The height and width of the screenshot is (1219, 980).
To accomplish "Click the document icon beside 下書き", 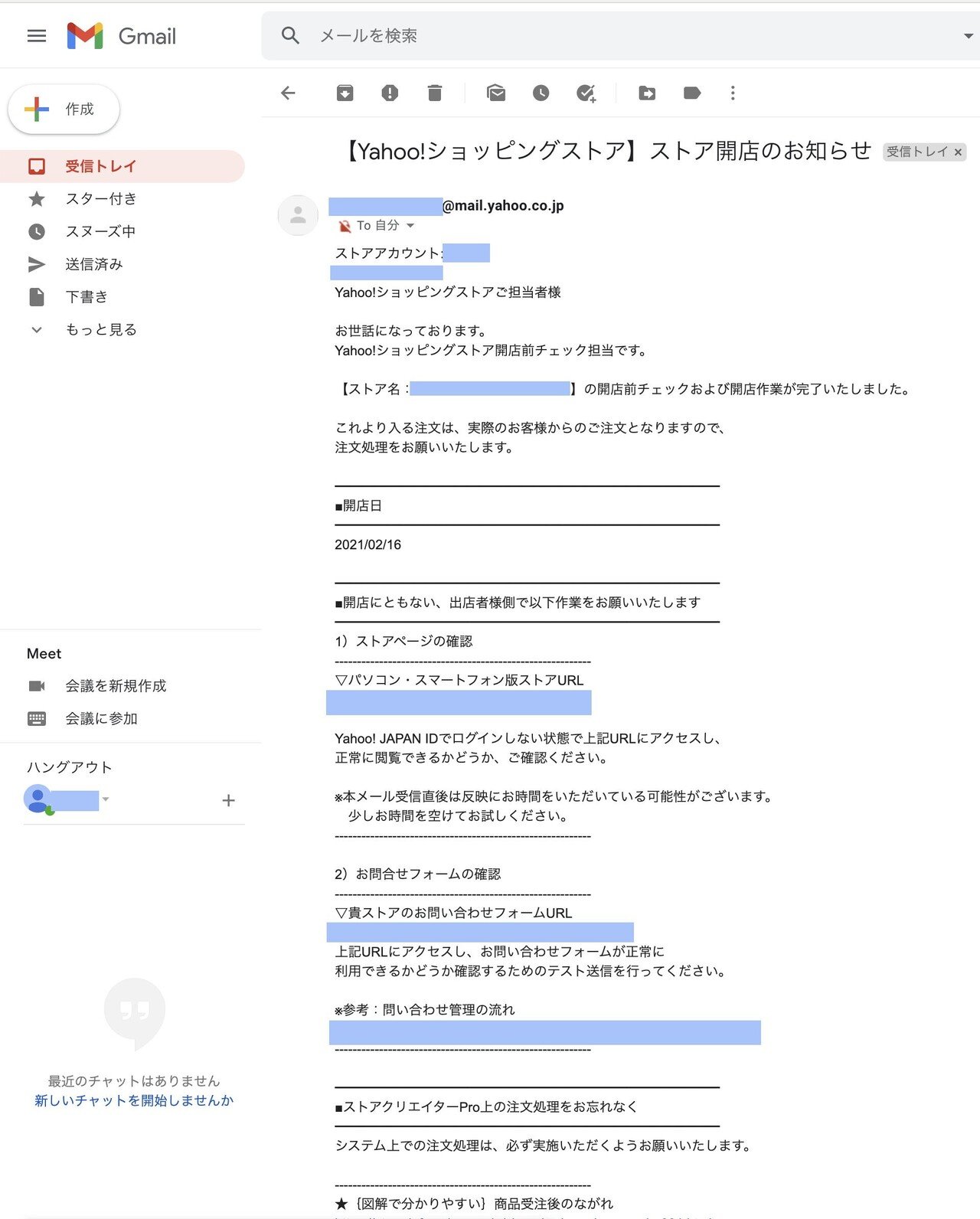I will pyautogui.click(x=37, y=296).
